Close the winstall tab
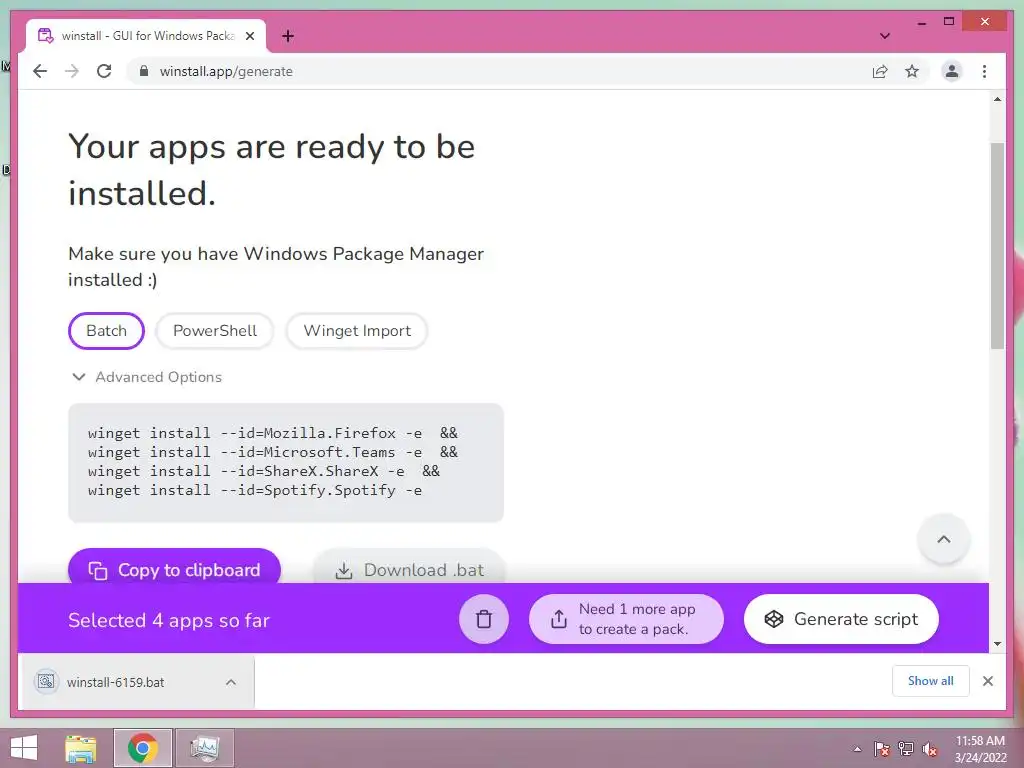This screenshot has height=768, width=1024. point(249,36)
